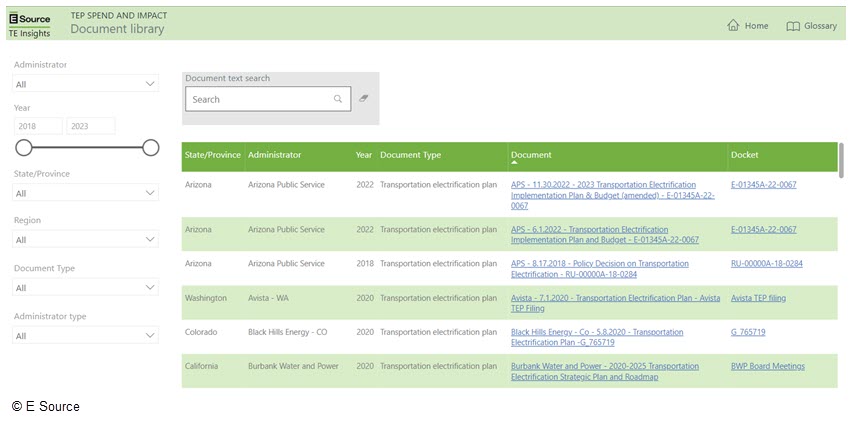Image resolution: width=852 pixels, height=422 pixels.
Task: Open the State/Province filter dropdown
Action: pyautogui.click(x=85, y=193)
